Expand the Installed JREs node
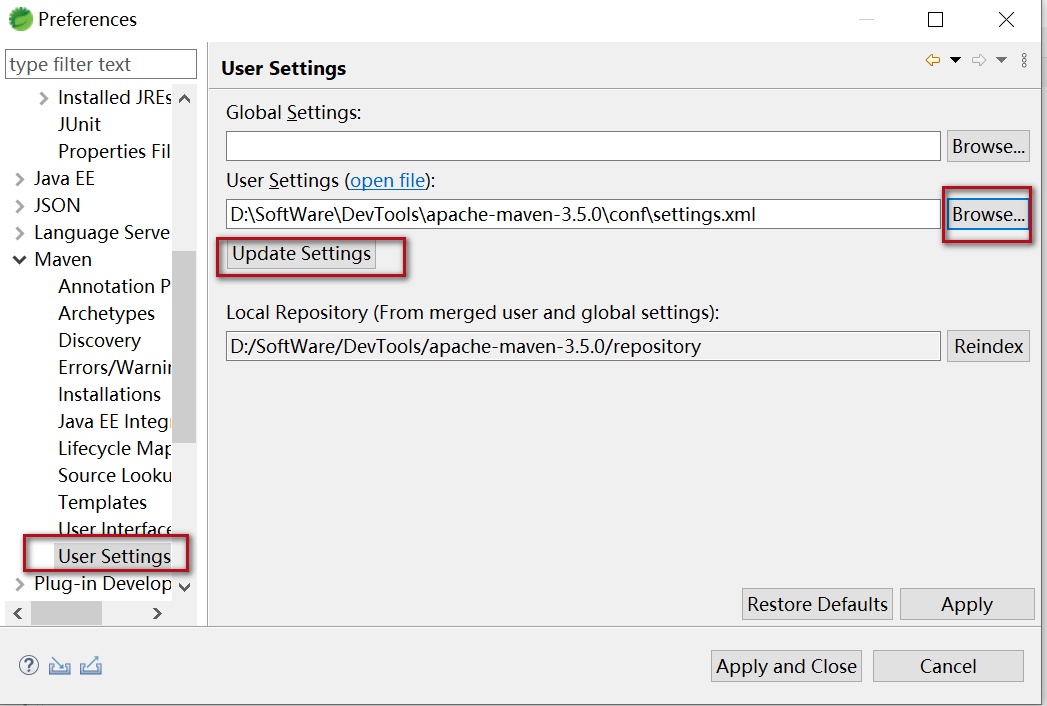 click(x=44, y=98)
